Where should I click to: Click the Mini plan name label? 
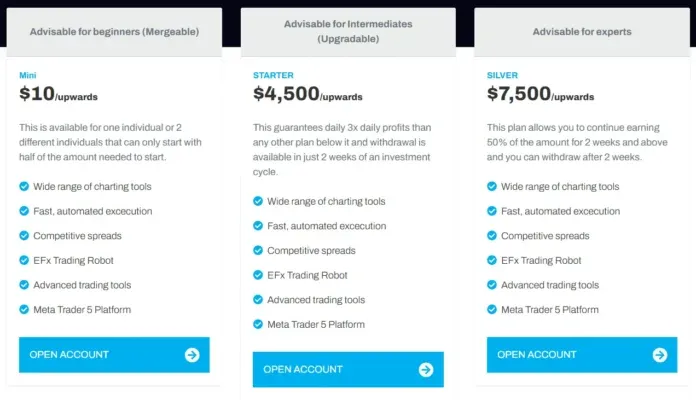pyautogui.click(x=28, y=75)
